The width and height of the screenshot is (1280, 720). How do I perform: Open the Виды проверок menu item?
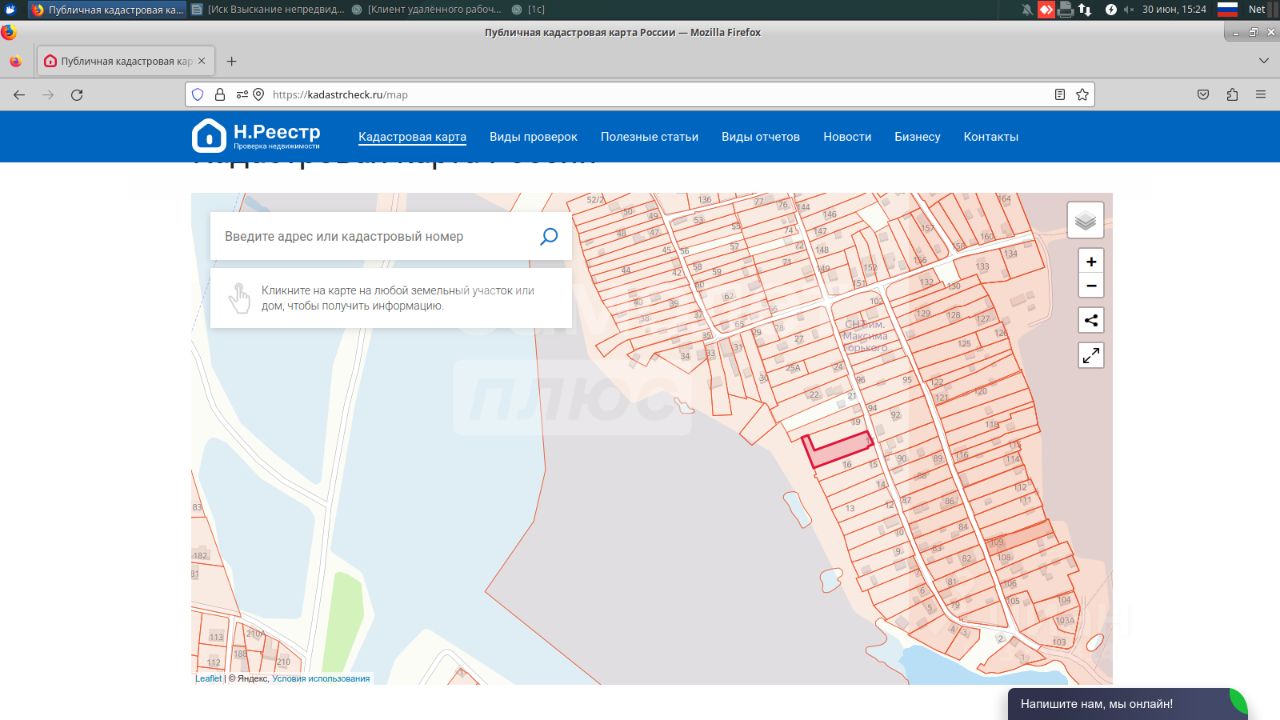tap(533, 137)
